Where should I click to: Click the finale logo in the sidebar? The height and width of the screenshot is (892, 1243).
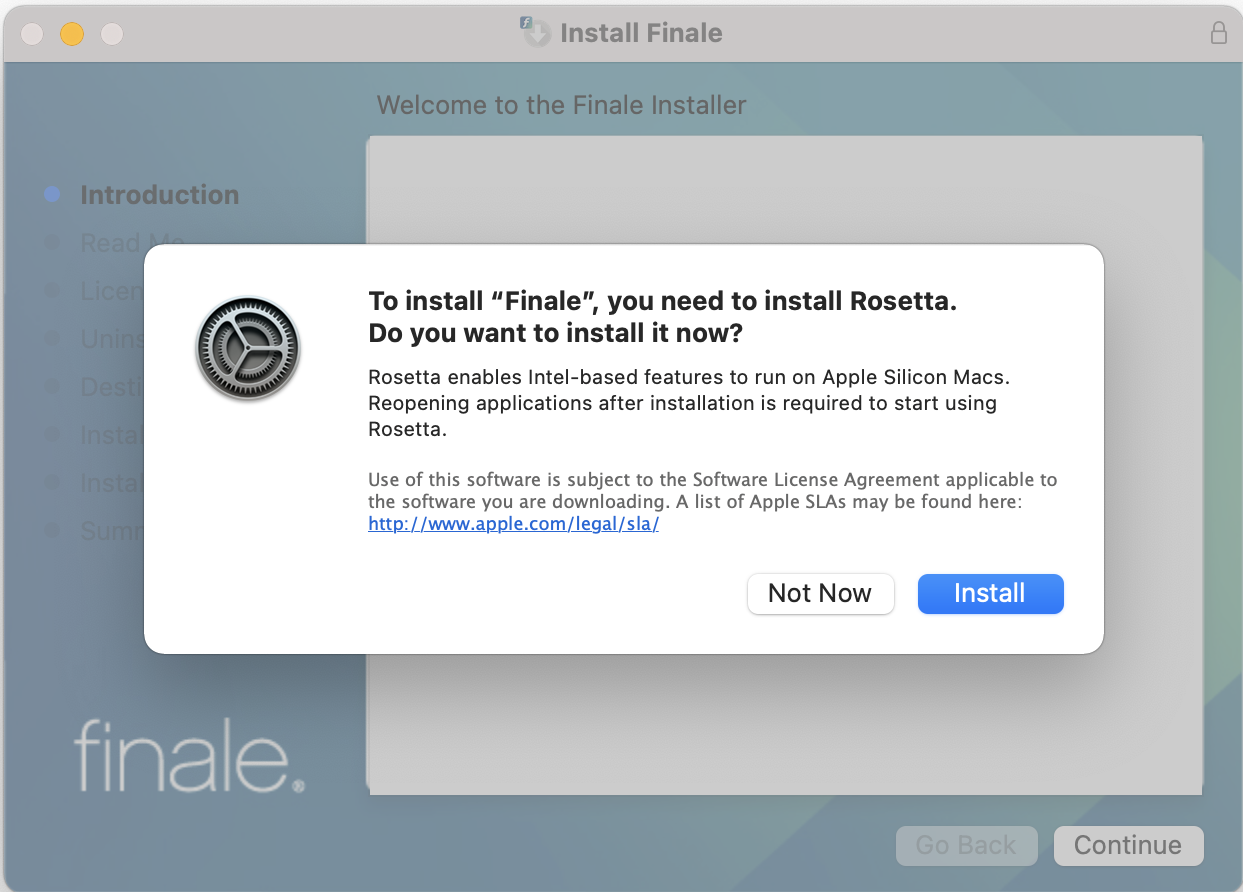click(x=189, y=754)
